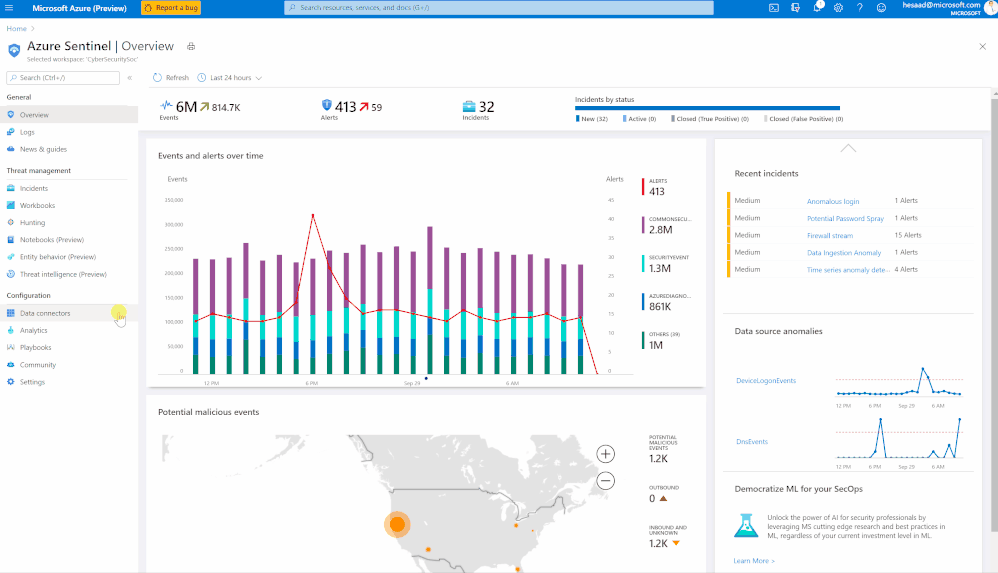The height and width of the screenshot is (573, 998).
Task: Collapse the left navigation menu
Action: coord(130,78)
